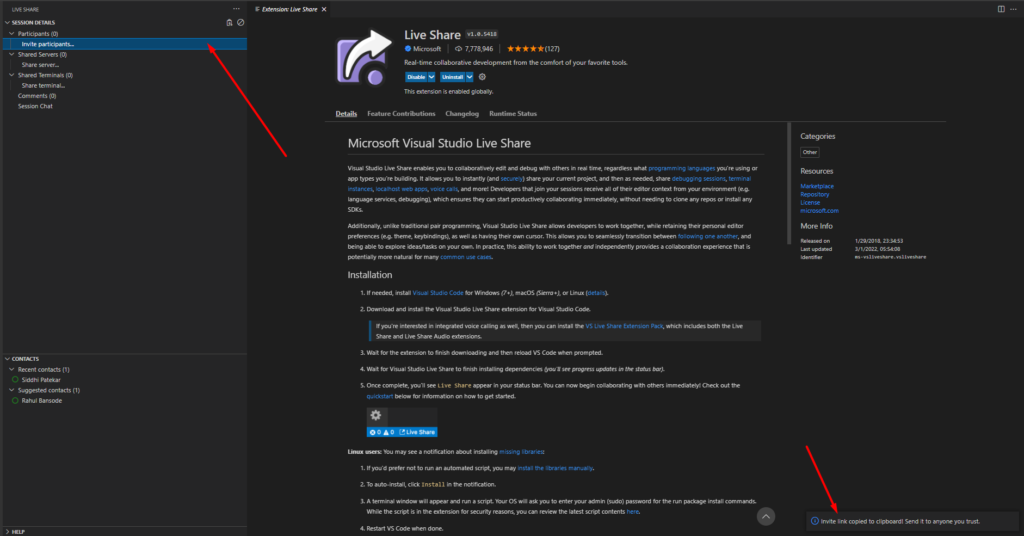The width and height of the screenshot is (1024, 536).
Task: Collapse the Shared Terminals (0) node
Action: point(12,75)
